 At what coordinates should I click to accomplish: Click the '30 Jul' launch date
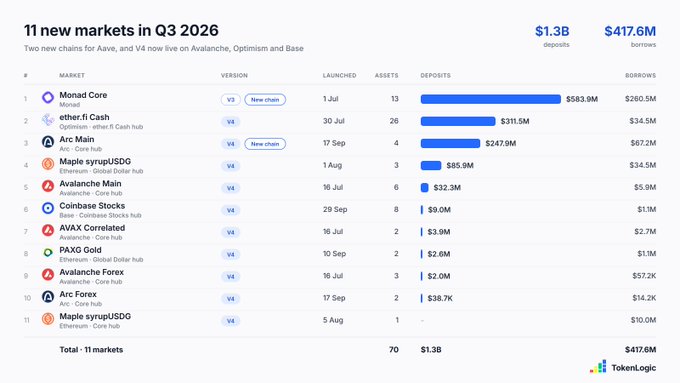333,121
